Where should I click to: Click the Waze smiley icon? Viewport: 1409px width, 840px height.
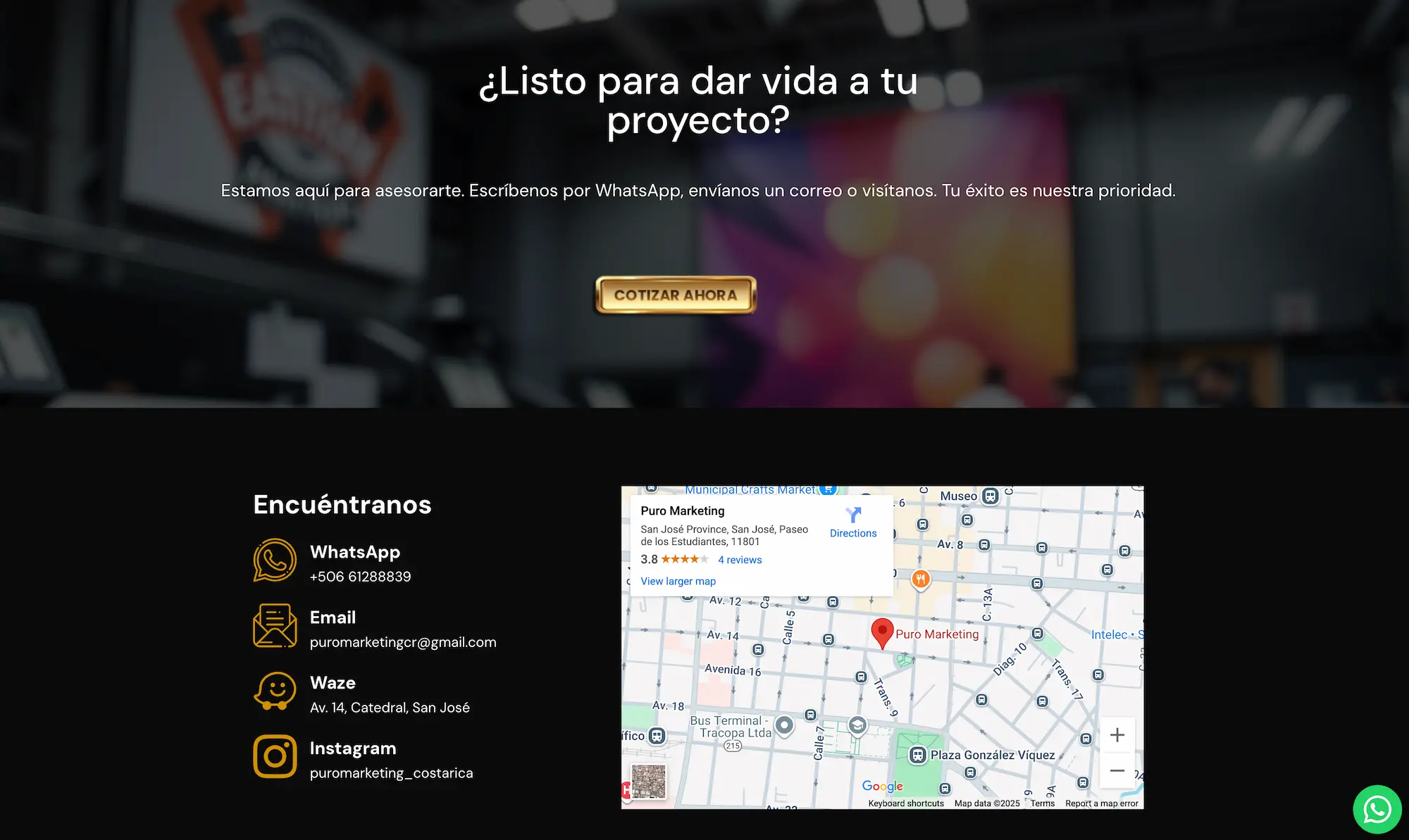[x=275, y=691]
